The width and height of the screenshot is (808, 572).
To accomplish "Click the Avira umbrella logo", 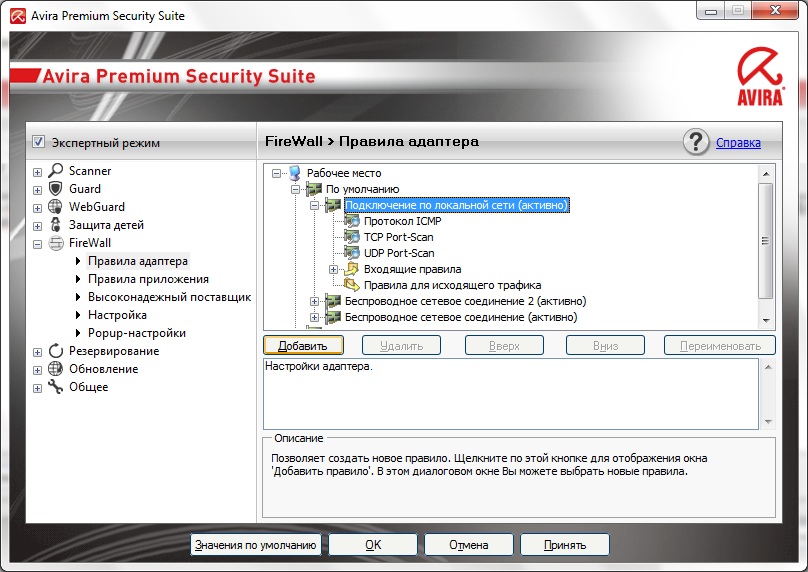I will point(760,76).
